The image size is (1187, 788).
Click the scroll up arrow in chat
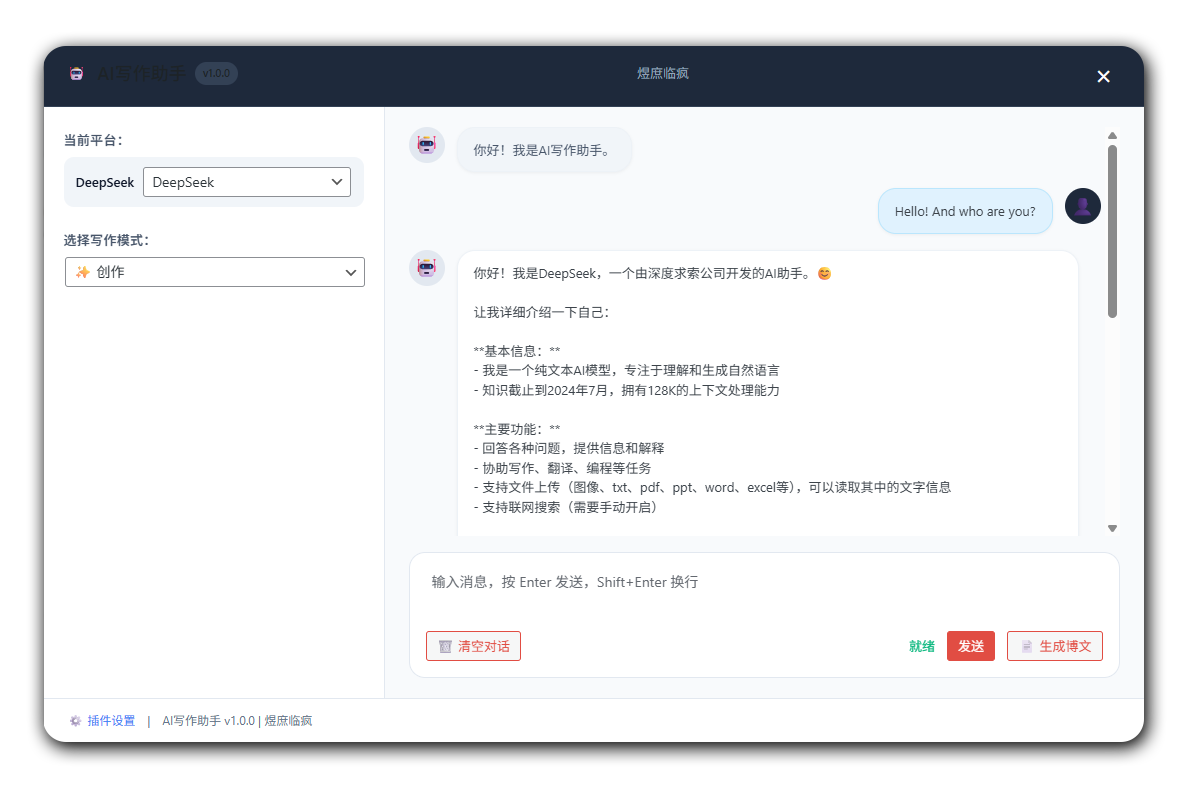click(x=1112, y=135)
